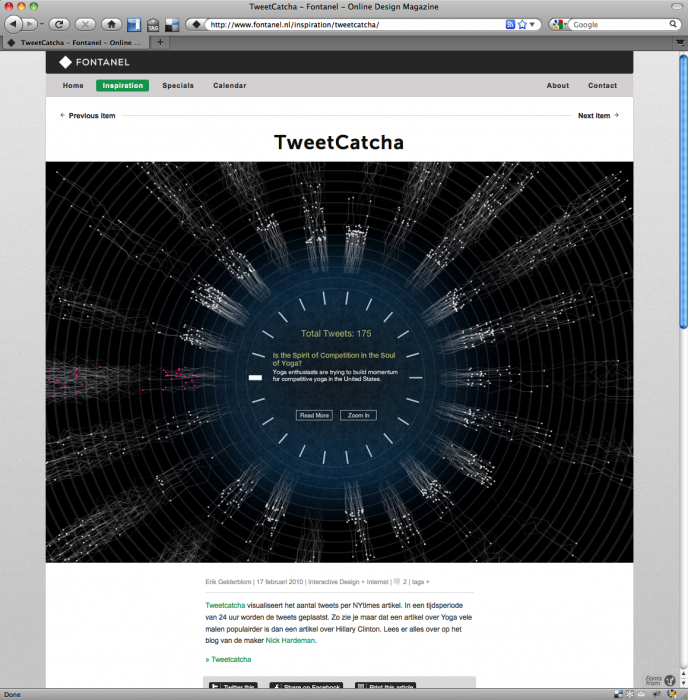
Task: Go to the browser Home page icon
Action: [x=112, y=24]
